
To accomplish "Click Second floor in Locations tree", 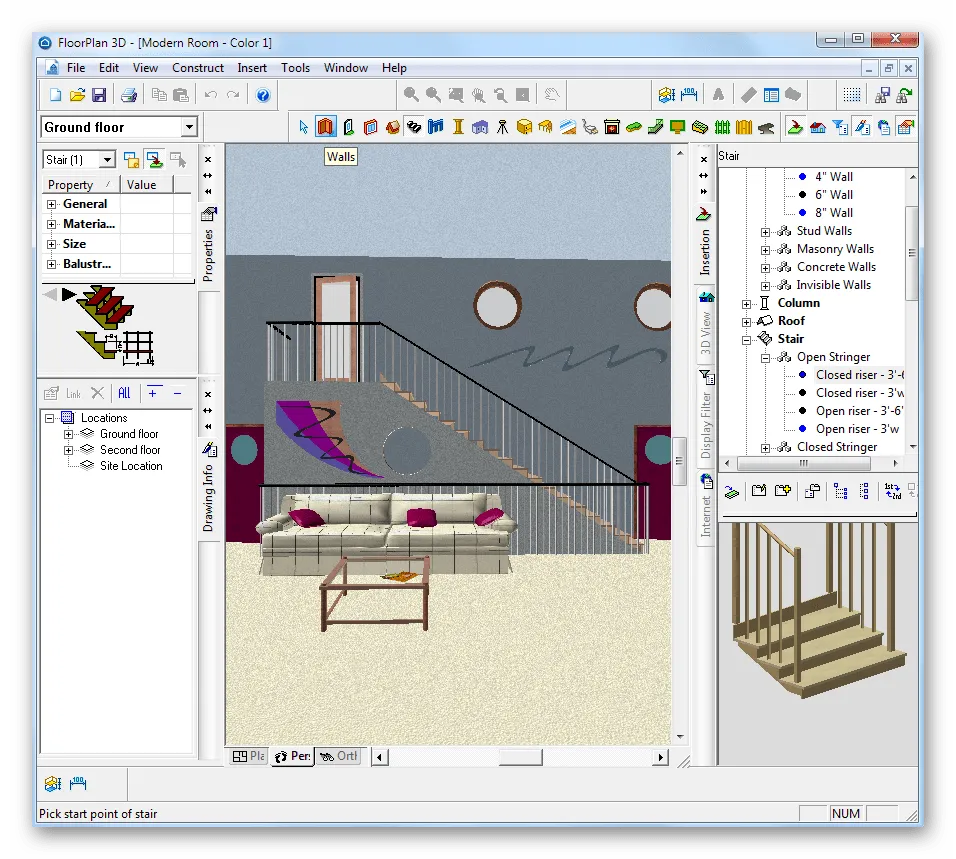I will point(130,450).
